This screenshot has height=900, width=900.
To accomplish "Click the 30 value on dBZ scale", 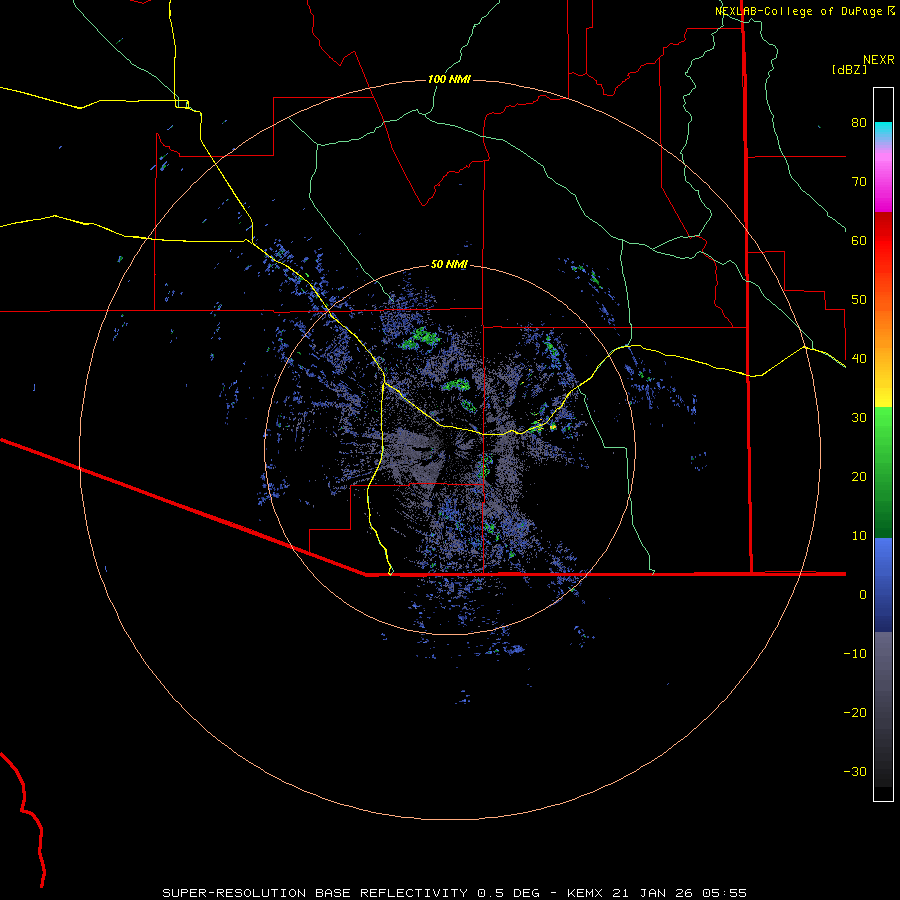I will pyautogui.click(x=859, y=418).
